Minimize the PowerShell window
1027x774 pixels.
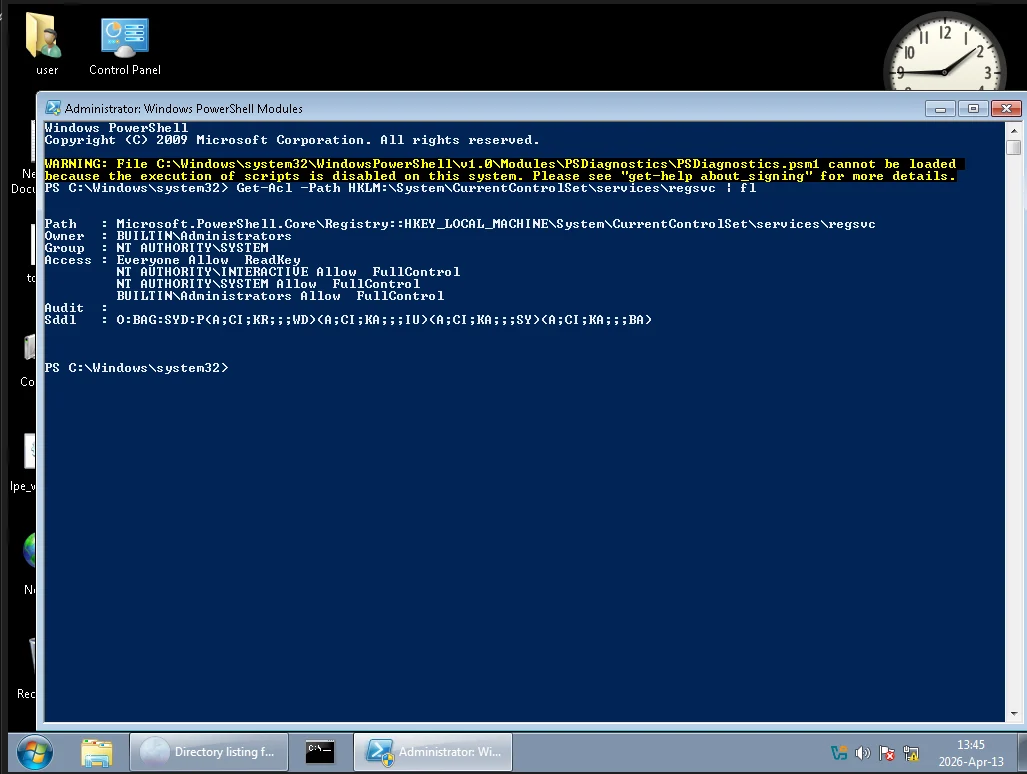(x=941, y=109)
